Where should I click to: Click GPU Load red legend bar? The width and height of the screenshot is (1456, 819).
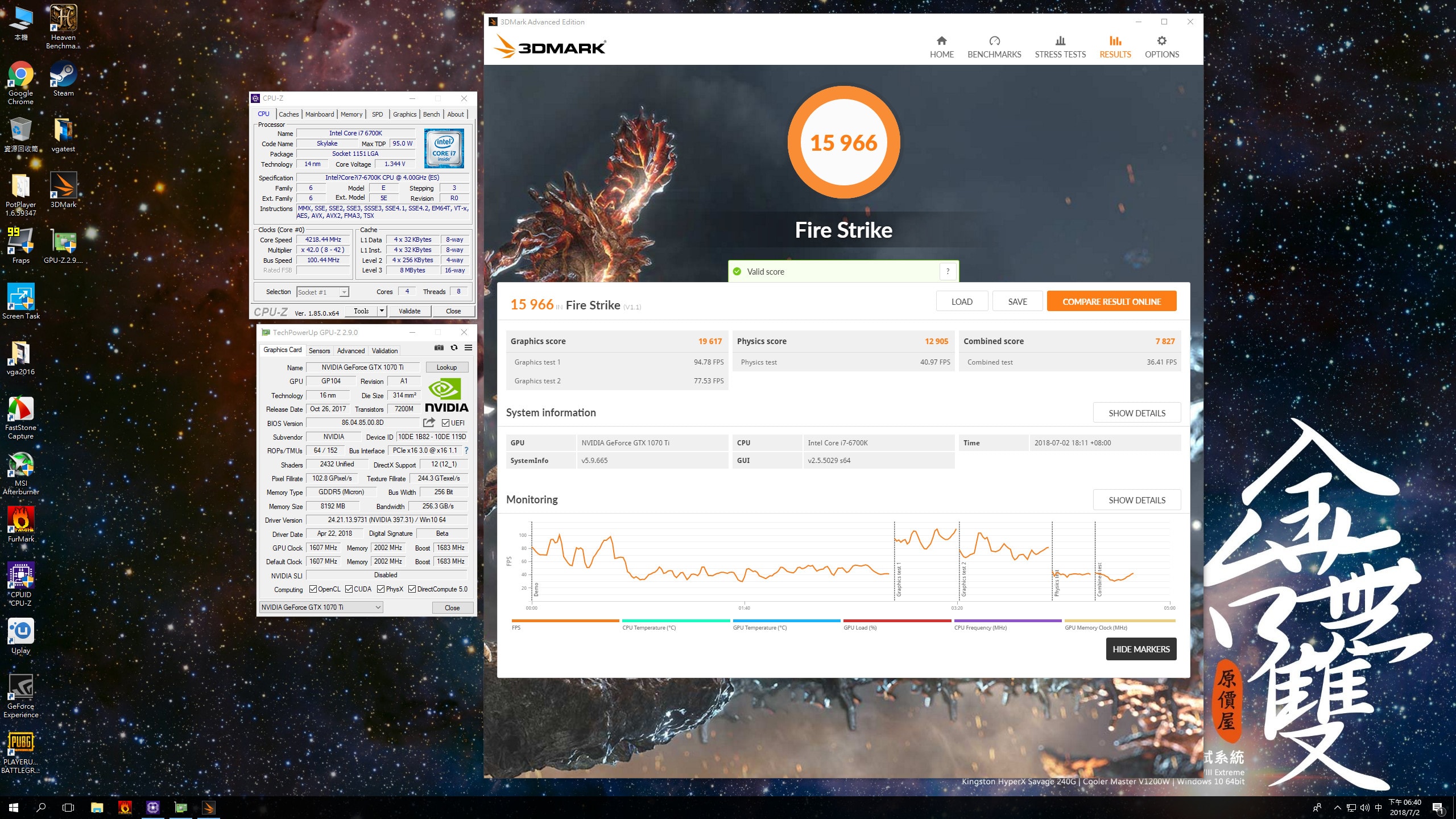[897, 621]
